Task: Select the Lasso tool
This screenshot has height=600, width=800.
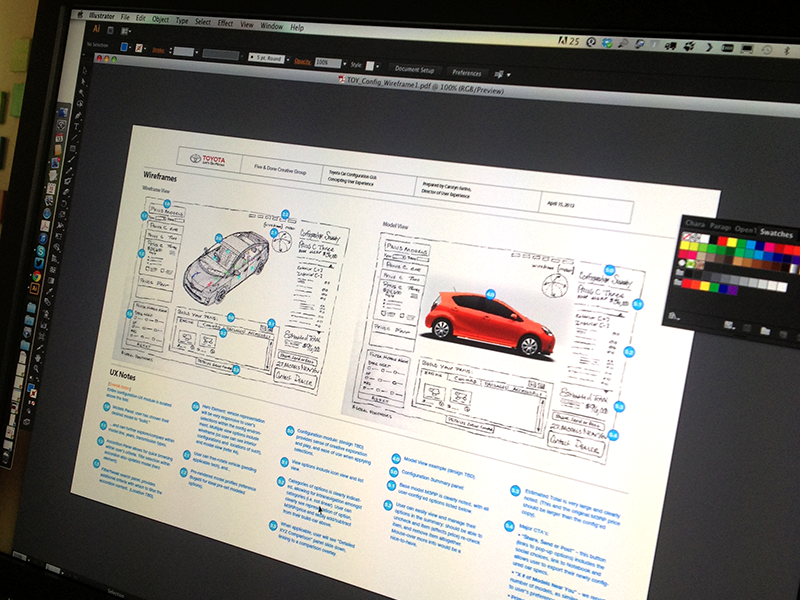Action: 80,103
